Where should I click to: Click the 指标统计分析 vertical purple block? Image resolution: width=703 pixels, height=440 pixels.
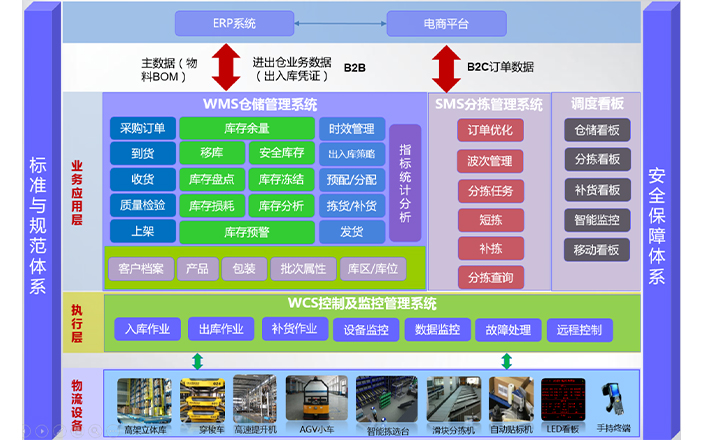point(404,182)
